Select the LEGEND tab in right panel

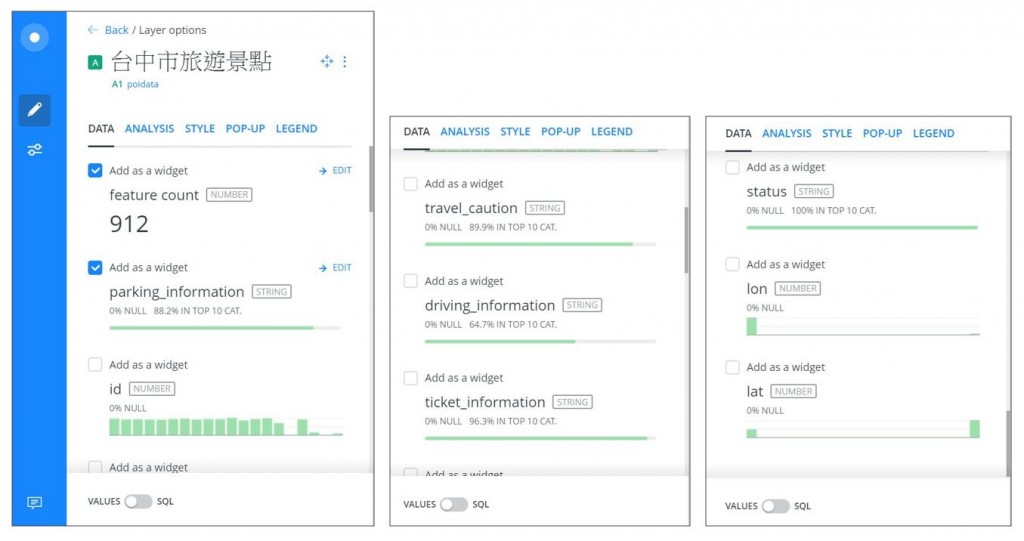coord(933,133)
